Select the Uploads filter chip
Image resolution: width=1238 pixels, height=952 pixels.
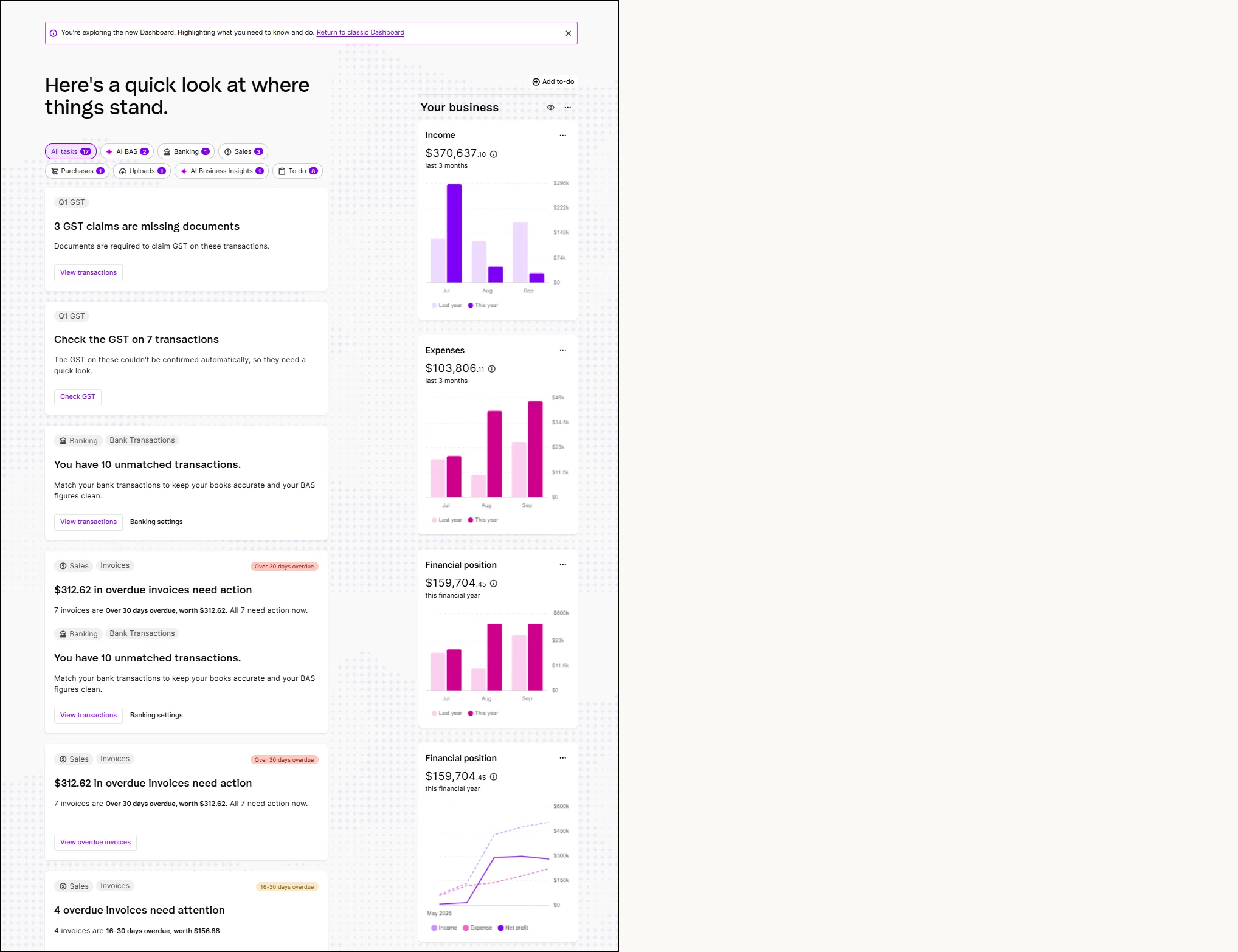coord(142,171)
